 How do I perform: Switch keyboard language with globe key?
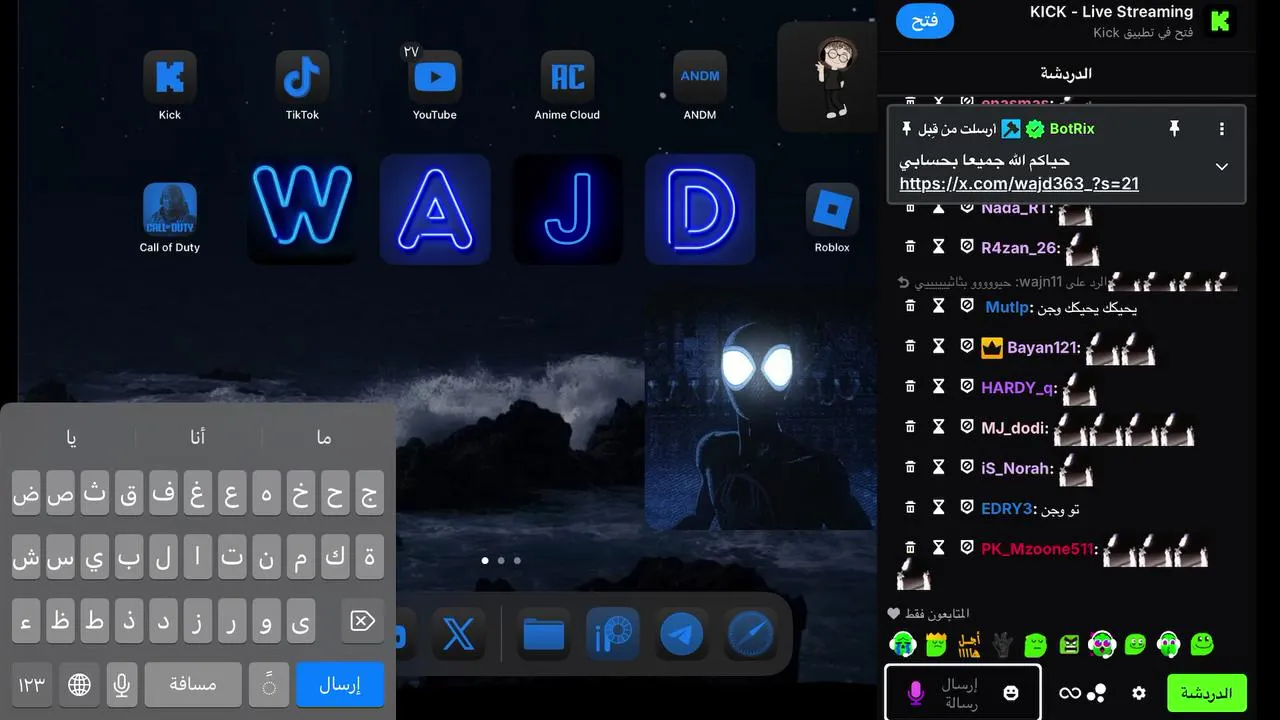pos(79,685)
